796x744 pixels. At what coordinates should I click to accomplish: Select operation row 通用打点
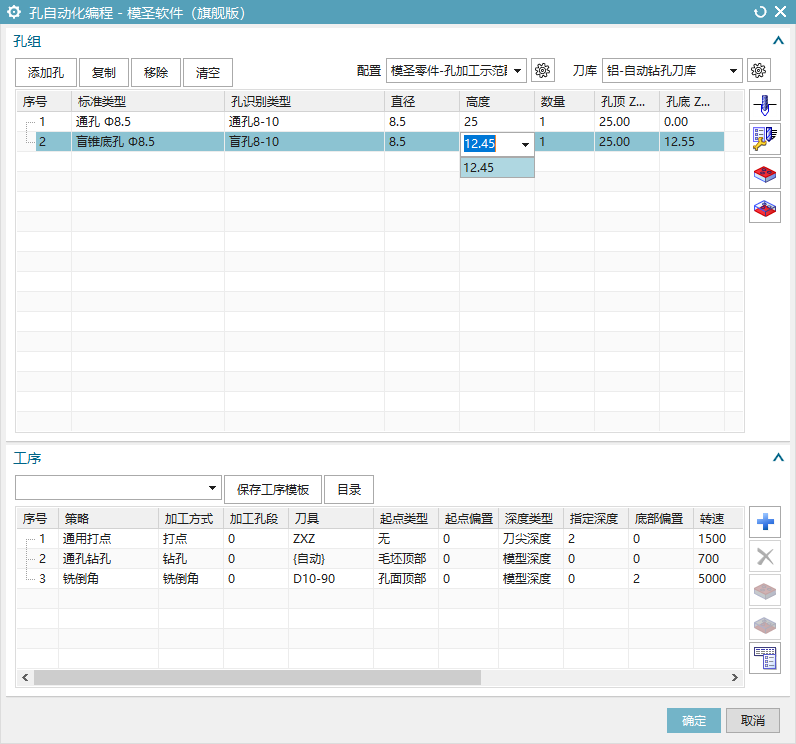(380, 538)
